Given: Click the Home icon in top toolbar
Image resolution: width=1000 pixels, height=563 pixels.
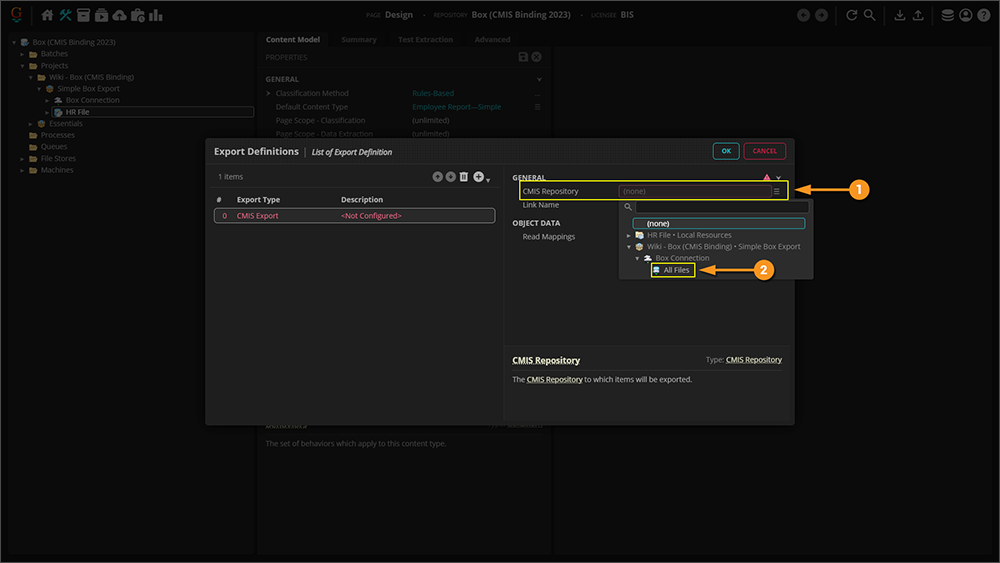Looking at the screenshot, I should 47,15.
